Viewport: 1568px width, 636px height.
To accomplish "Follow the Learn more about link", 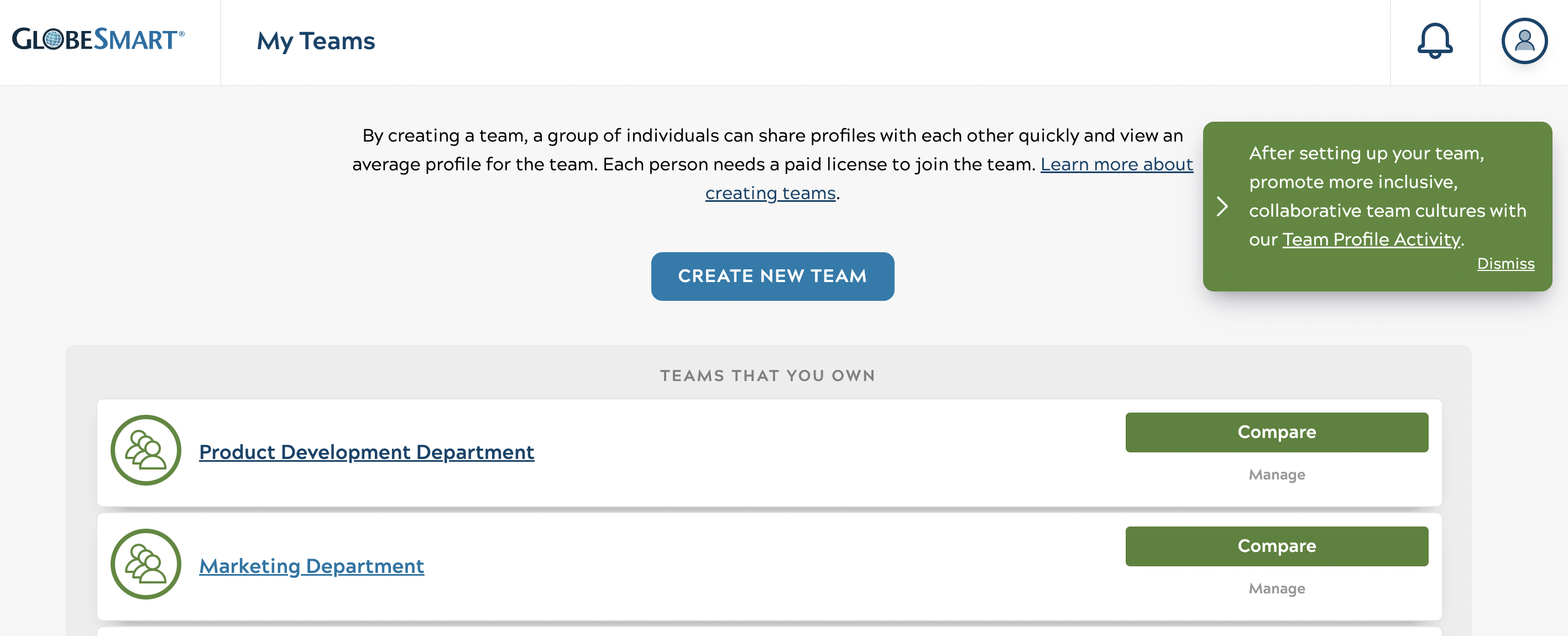I will [1116, 164].
